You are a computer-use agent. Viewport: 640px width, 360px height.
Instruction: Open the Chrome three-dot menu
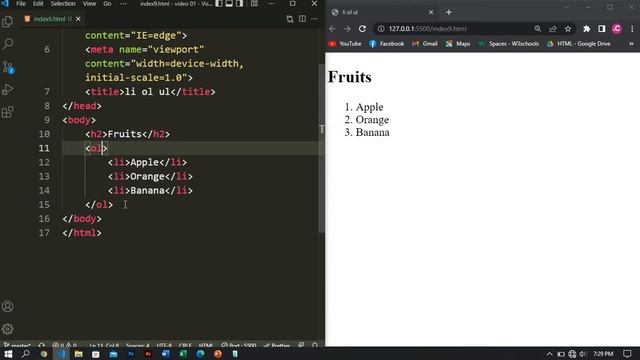[x=632, y=29]
